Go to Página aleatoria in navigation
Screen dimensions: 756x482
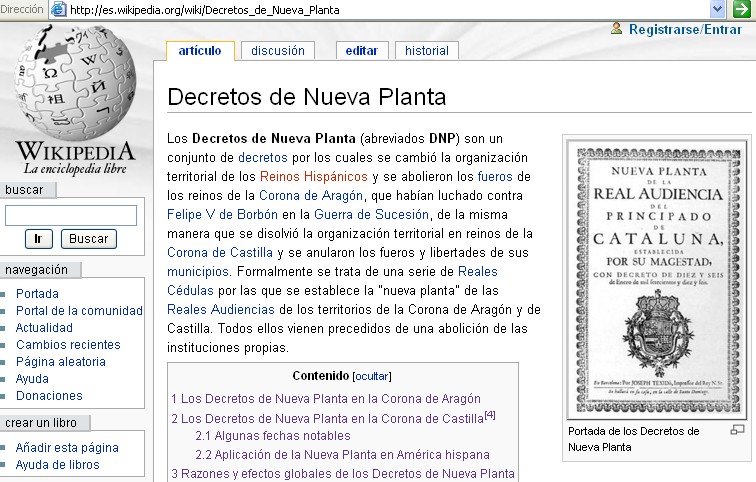pyautogui.click(x=61, y=362)
